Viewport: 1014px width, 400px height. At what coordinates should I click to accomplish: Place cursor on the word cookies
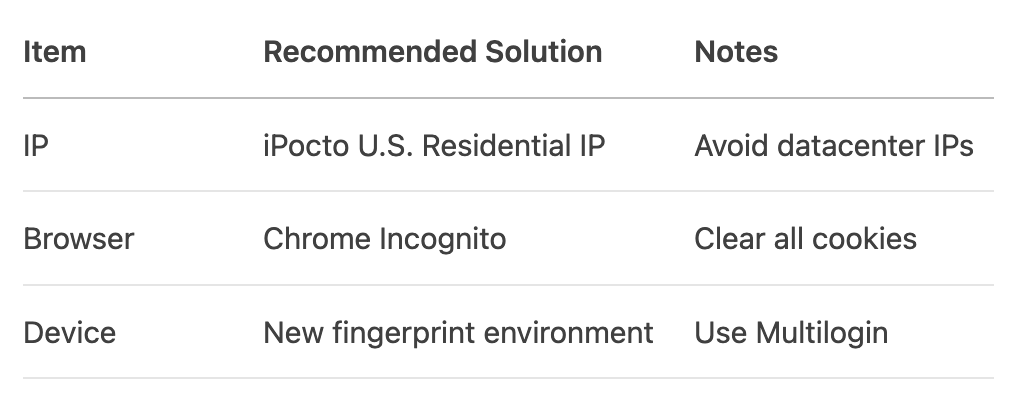tap(866, 239)
